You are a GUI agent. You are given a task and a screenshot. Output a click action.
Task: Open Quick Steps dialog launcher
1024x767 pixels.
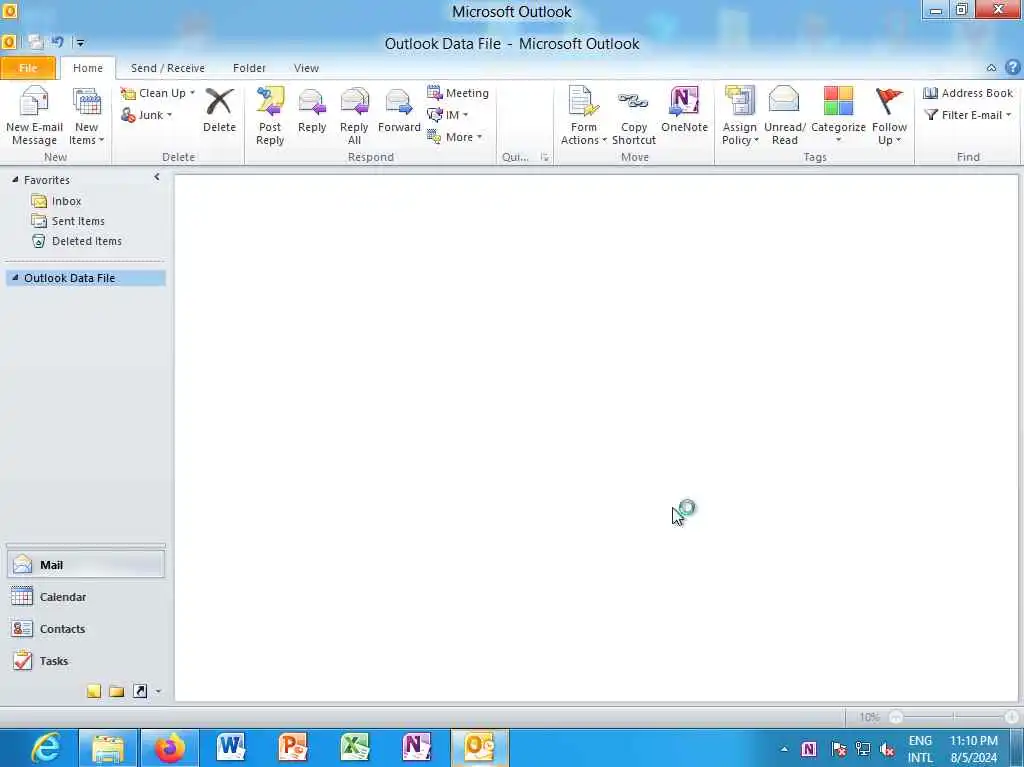click(x=545, y=157)
